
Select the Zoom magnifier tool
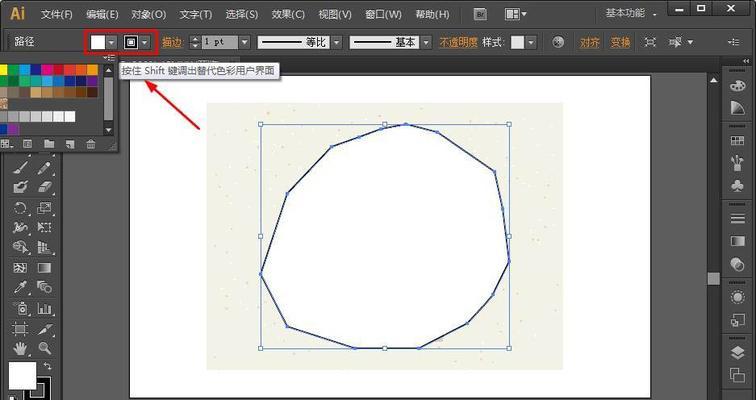[x=45, y=348]
